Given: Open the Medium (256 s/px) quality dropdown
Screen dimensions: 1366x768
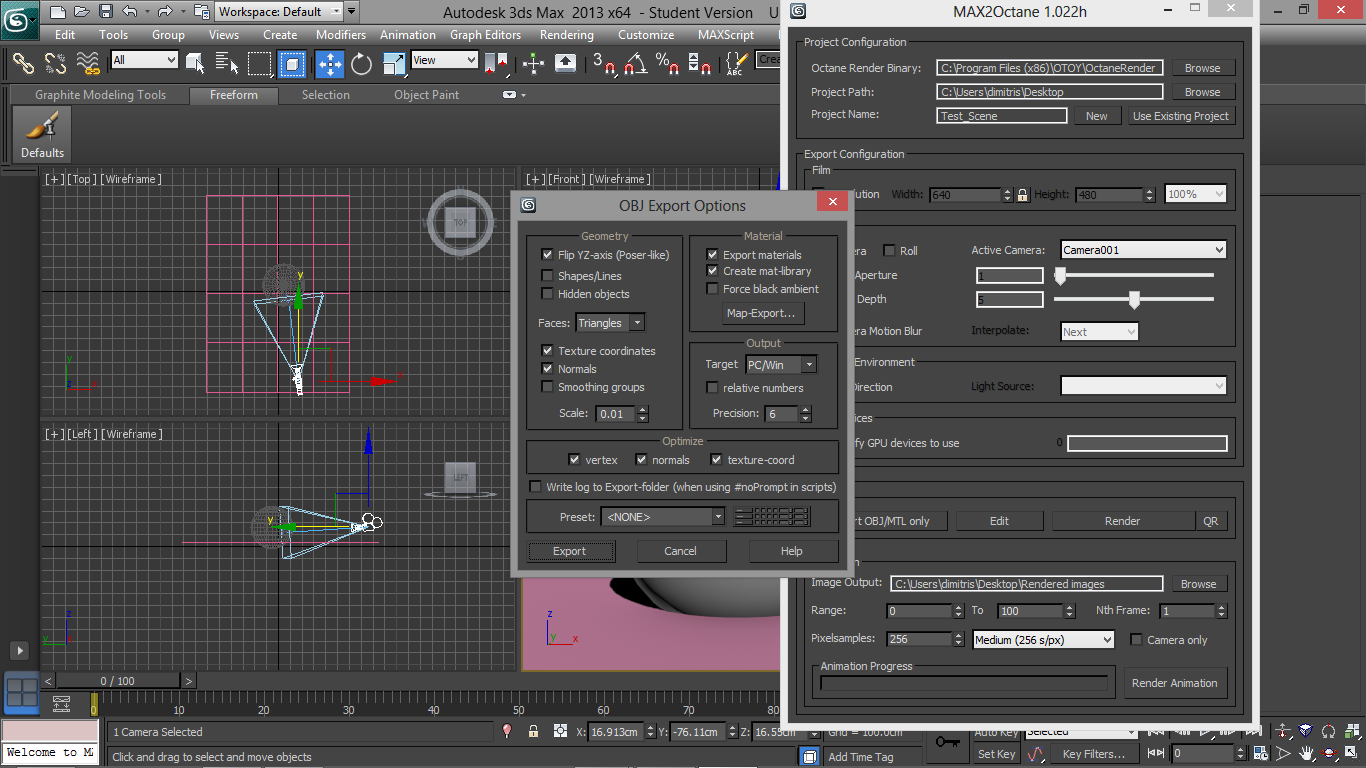Looking at the screenshot, I should (x=1044, y=640).
